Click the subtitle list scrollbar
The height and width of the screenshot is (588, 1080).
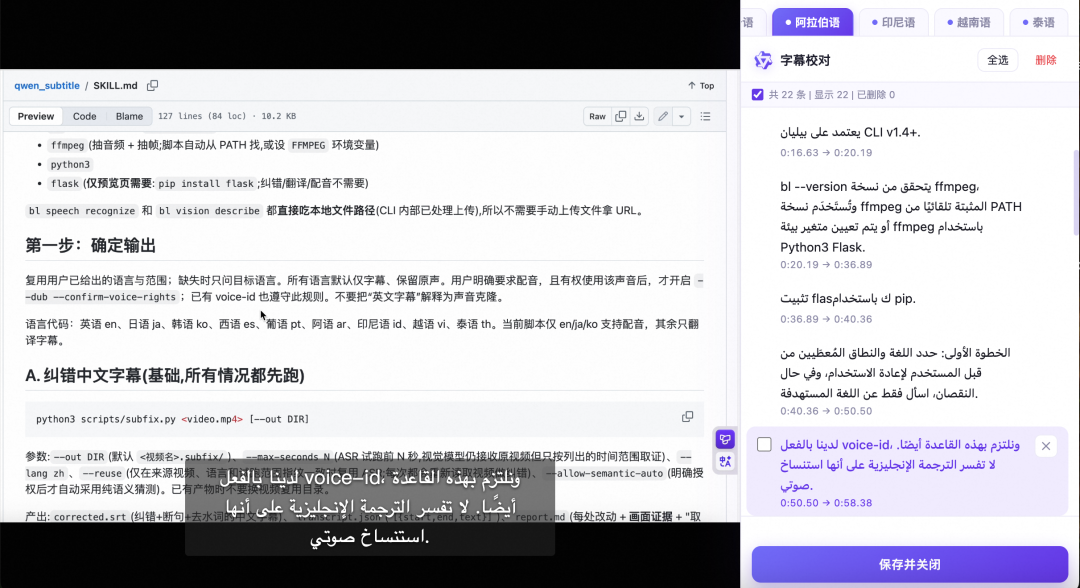pos(1076,193)
